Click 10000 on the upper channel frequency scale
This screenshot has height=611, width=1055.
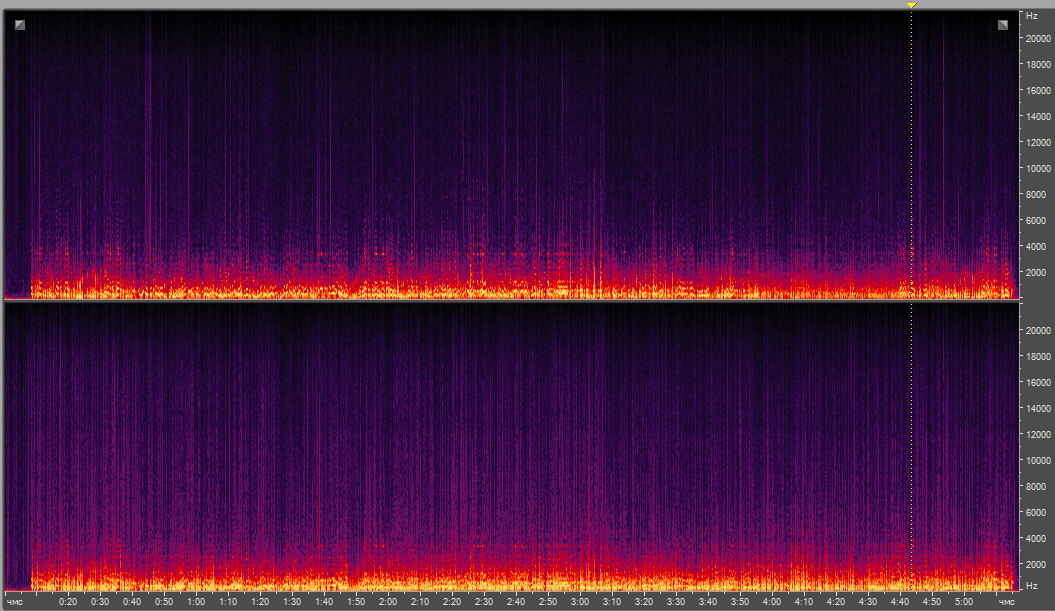tap(1038, 169)
